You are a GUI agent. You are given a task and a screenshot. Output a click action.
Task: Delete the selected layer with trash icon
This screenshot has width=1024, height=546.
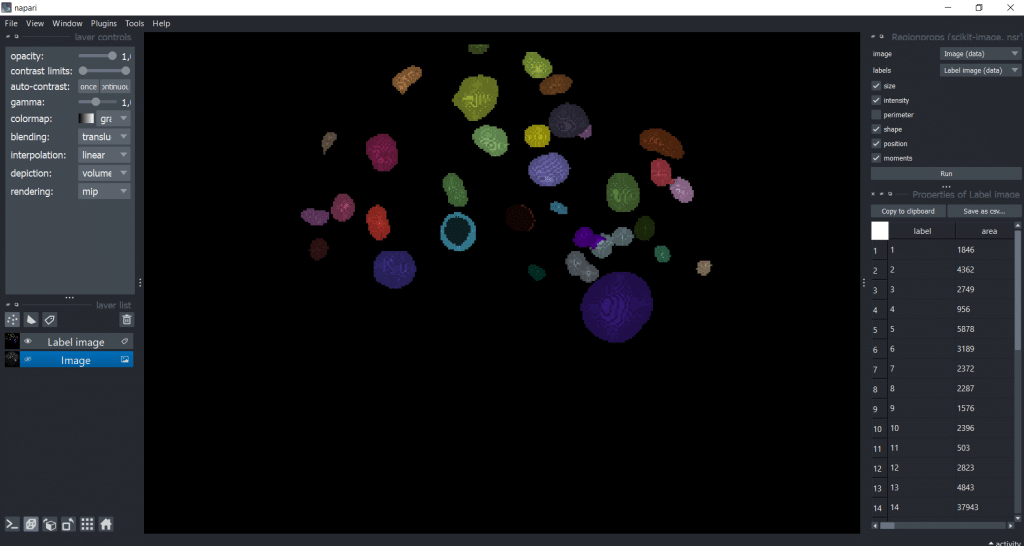(126, 320)
